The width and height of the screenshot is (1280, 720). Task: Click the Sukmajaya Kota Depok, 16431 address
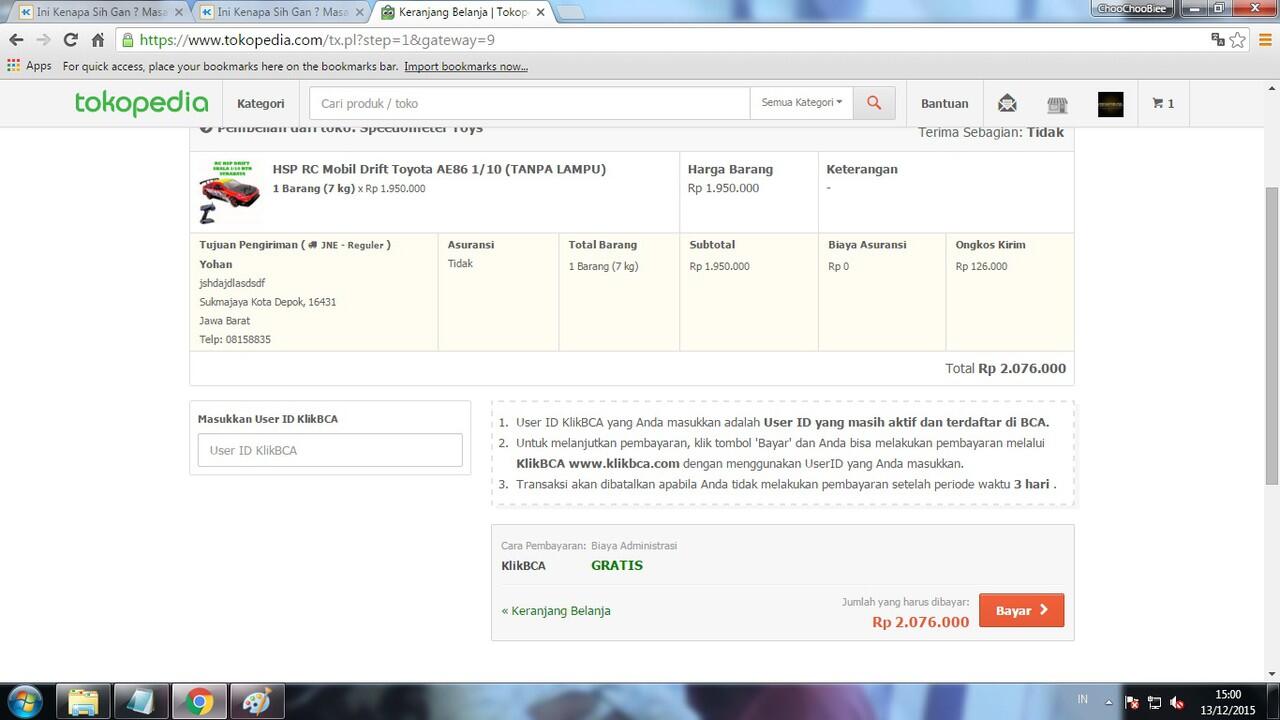267,302
